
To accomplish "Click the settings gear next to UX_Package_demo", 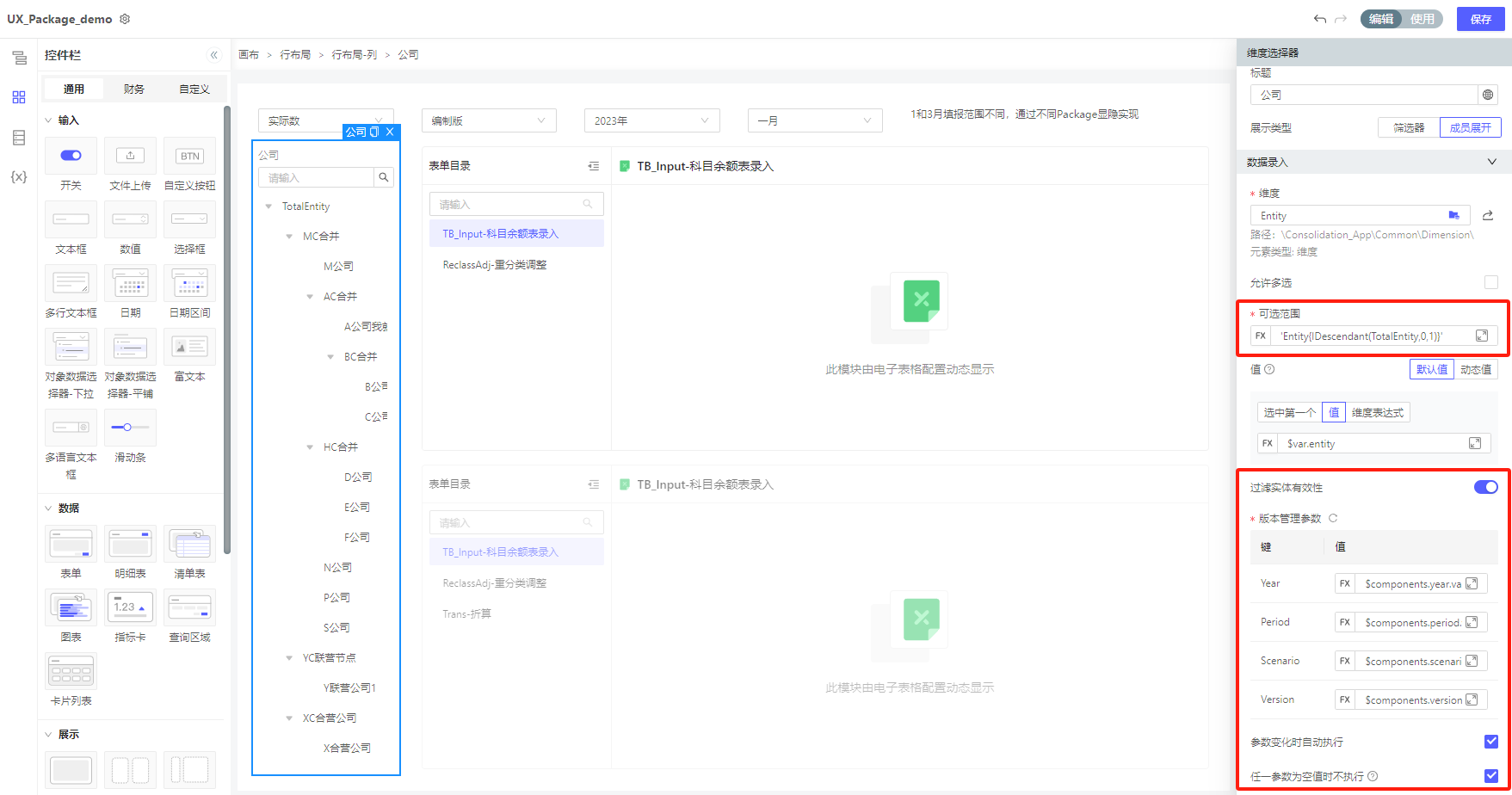I will tap(125, 19).
